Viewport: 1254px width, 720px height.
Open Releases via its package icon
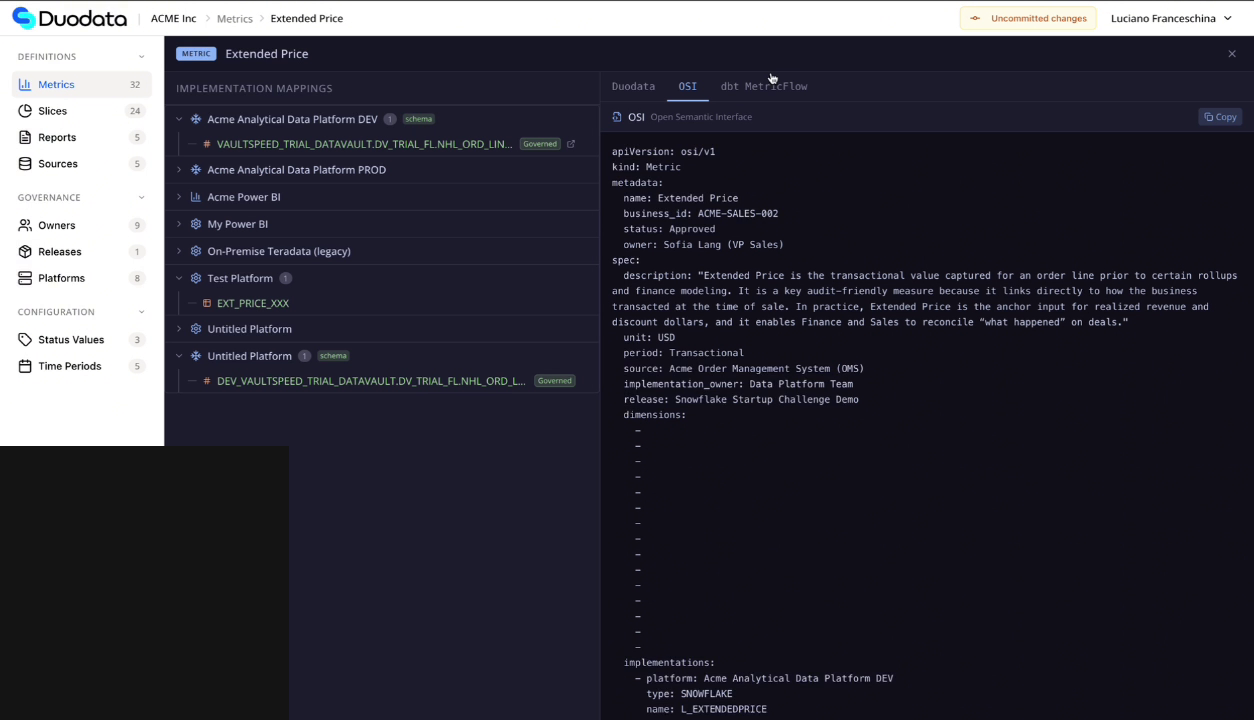tap(27, 251)
